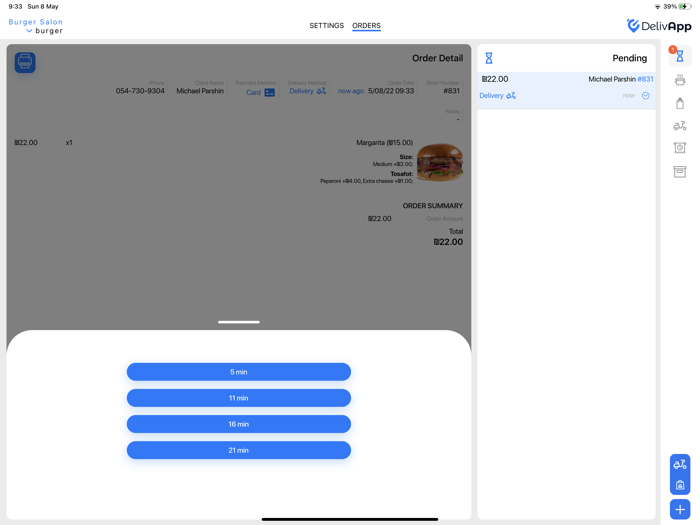Click the ₪22.00 price in Pending list
Screen dimensions: 700x525
[495, 79]
